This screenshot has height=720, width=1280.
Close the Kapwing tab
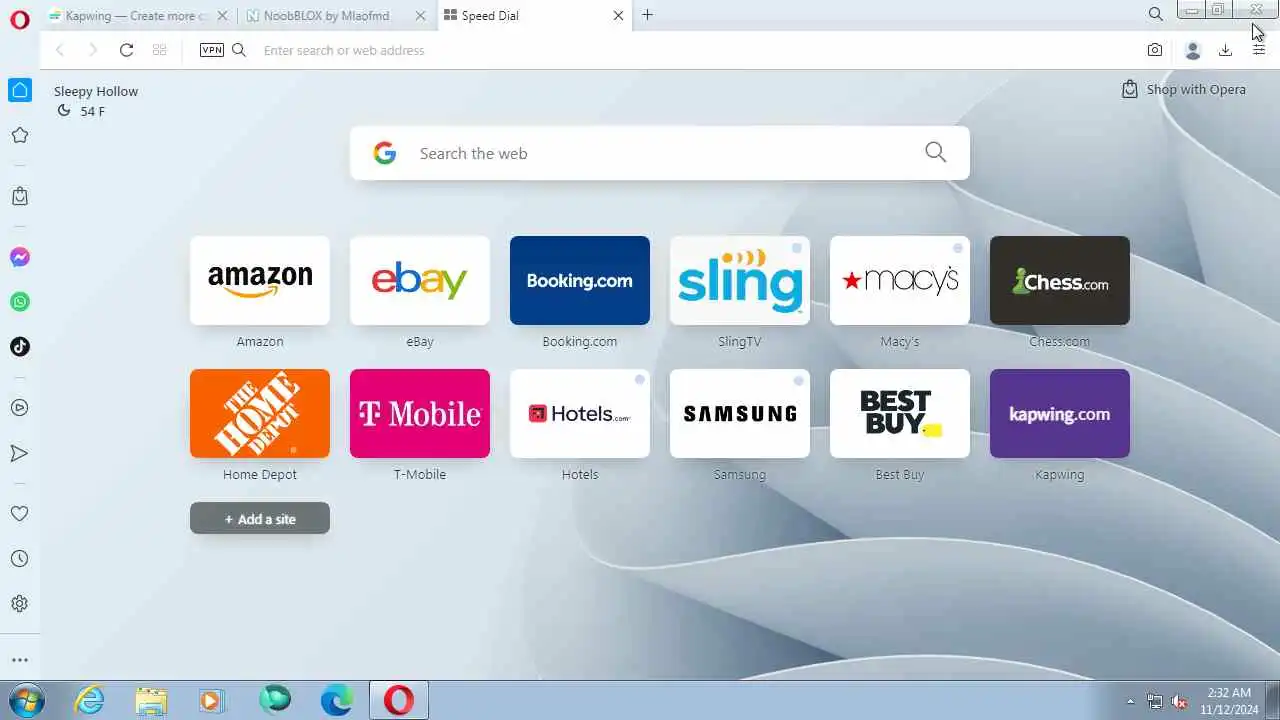coord(222,15)
